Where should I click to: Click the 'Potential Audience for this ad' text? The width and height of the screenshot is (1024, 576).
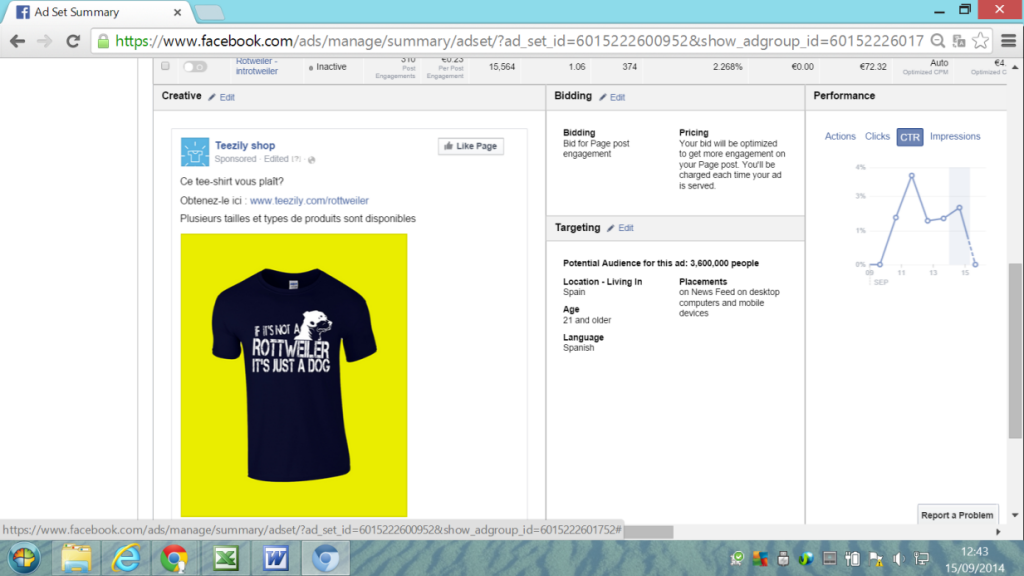click(661, 263)
